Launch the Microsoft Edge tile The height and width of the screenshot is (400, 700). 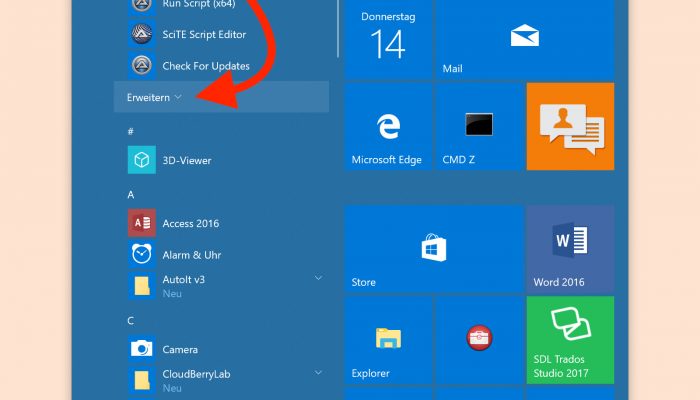click(388, 126)
